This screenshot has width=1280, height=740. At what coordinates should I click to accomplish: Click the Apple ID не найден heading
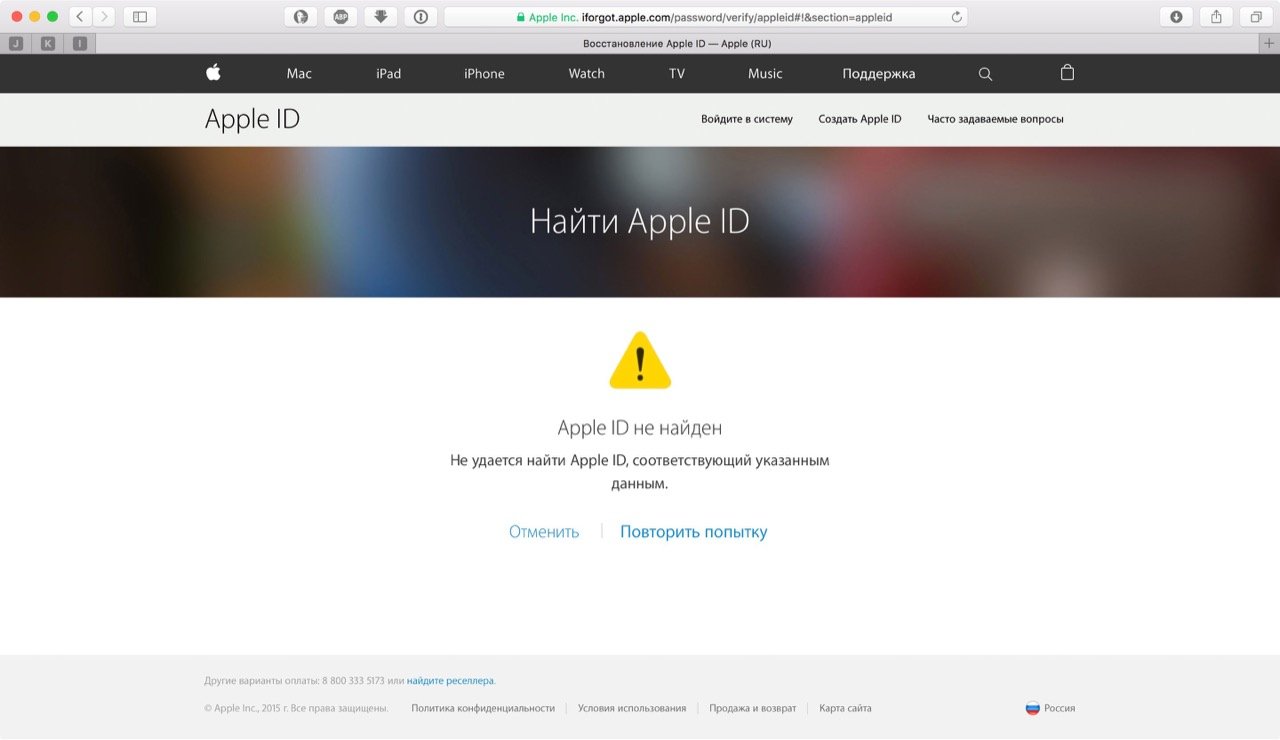point(640,428)
